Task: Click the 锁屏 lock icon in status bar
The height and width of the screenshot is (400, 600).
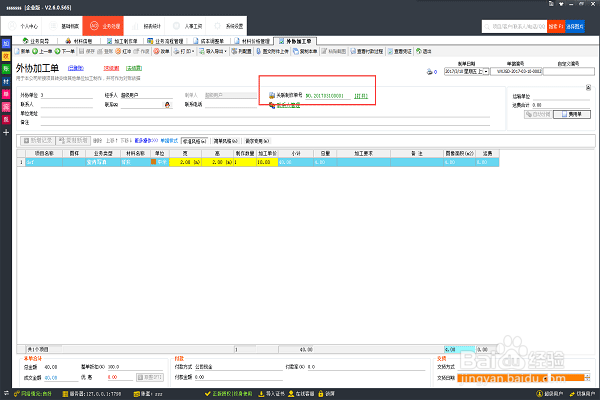Action: coord(321,393)
